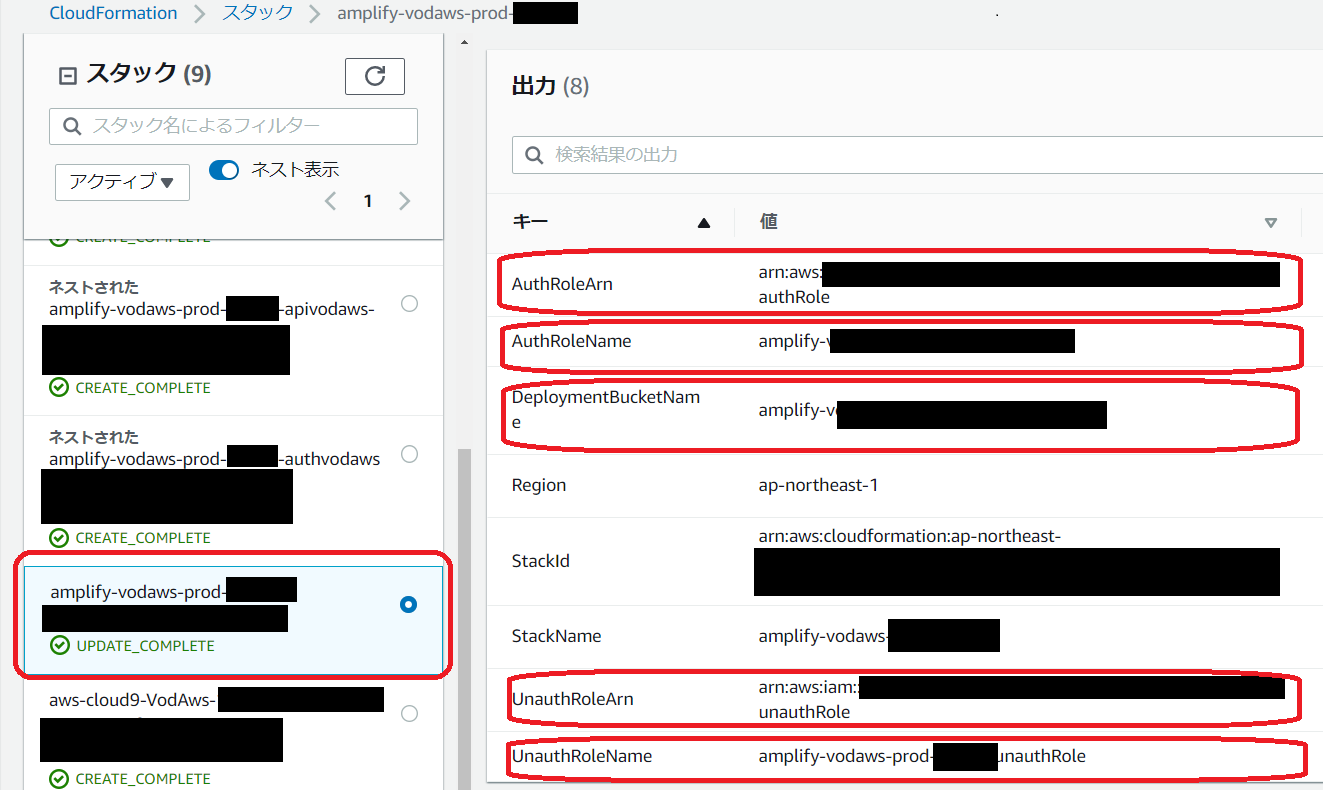
Task: Click the authvodaws stack CREATE_COMPLETE check icon
Action: coord(59,538)
